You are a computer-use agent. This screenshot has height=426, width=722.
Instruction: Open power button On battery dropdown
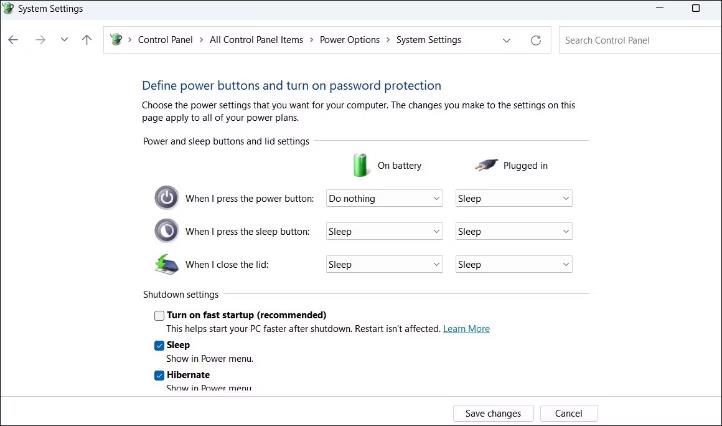tap(384, 198)
